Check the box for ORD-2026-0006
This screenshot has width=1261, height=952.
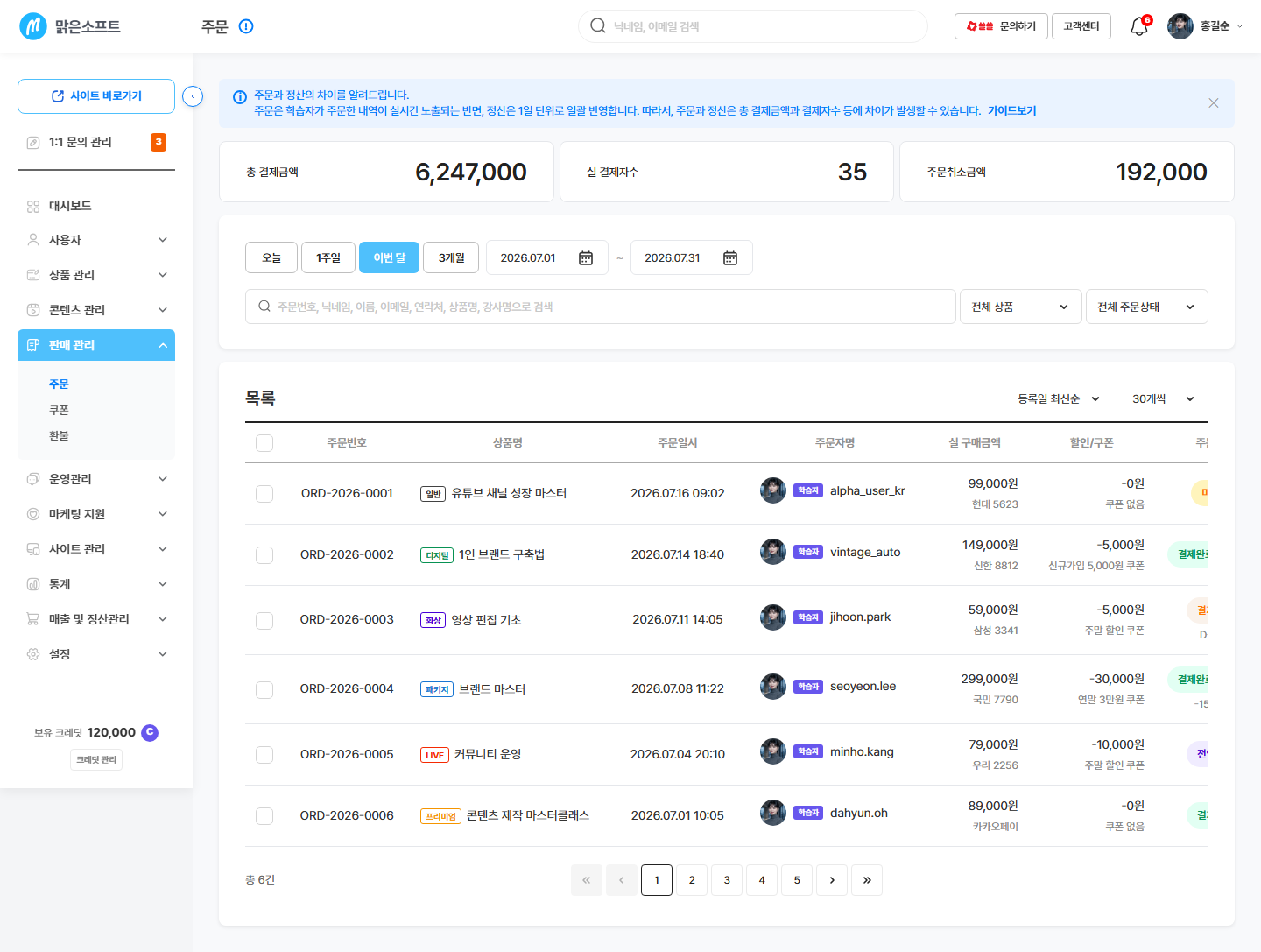(x=264, y=816)
